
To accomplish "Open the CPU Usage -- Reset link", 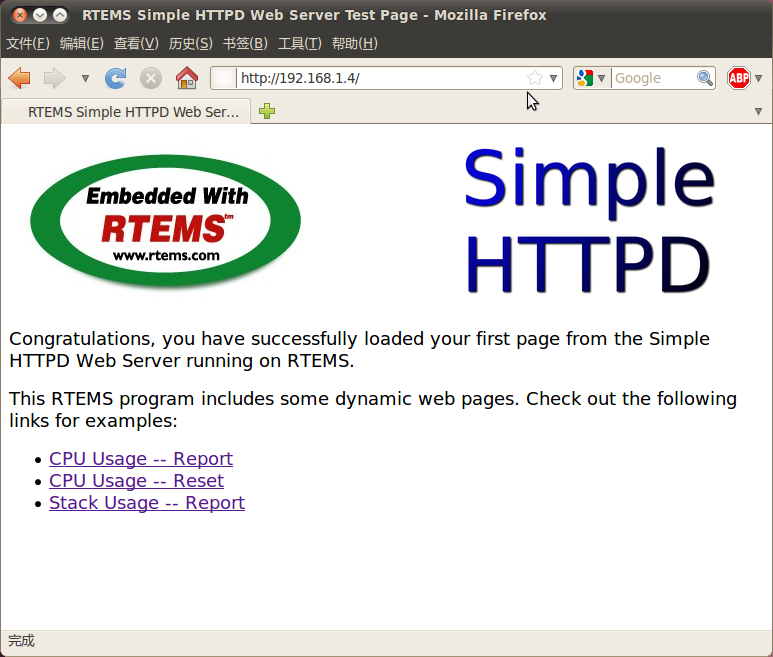I will 137,481.
